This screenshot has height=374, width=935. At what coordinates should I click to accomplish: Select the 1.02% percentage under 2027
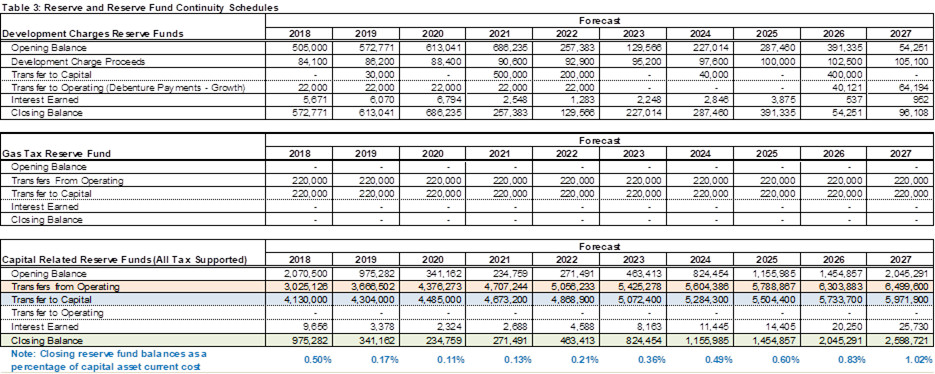point(919,359)
